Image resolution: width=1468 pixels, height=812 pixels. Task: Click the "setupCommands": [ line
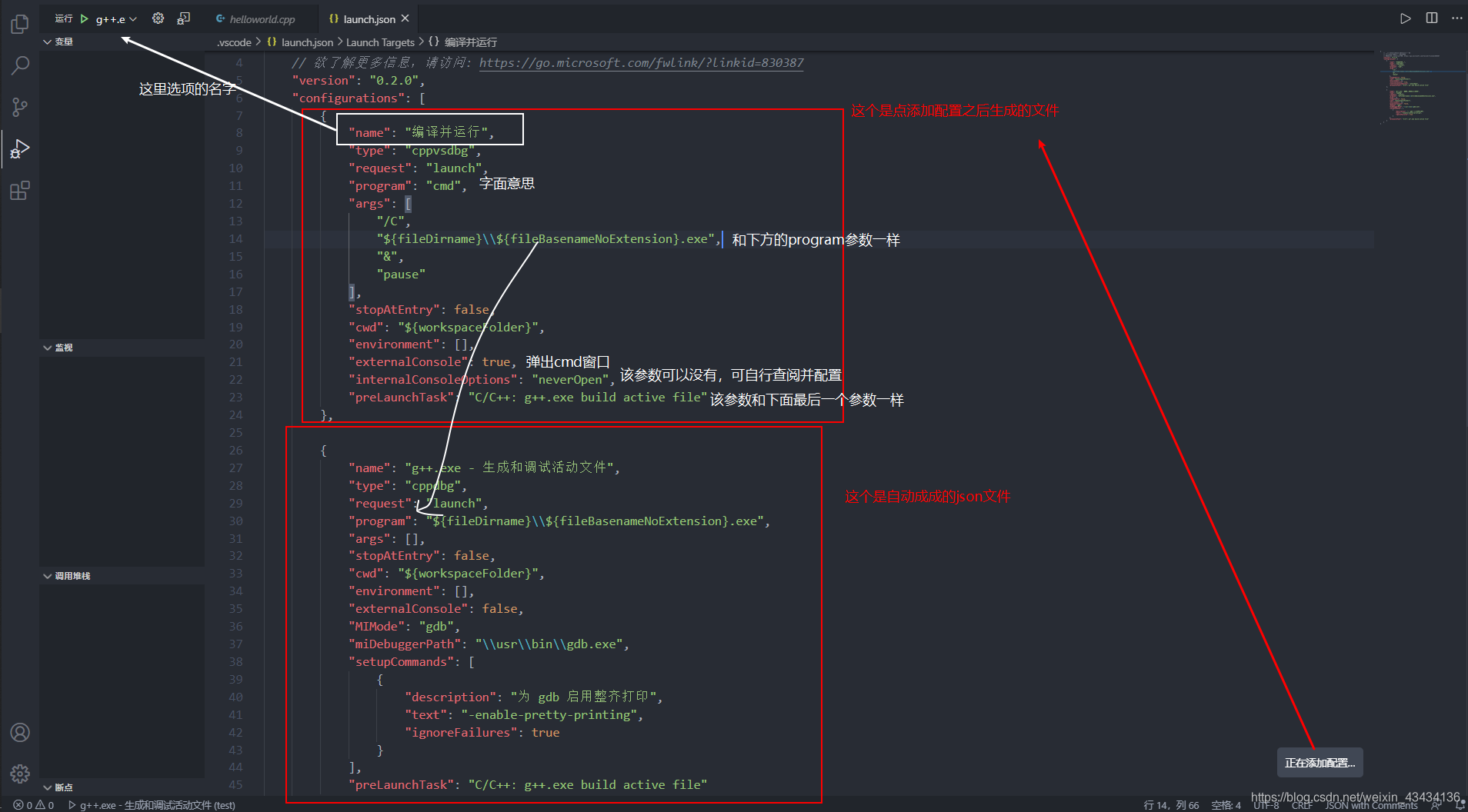(412, 662)
